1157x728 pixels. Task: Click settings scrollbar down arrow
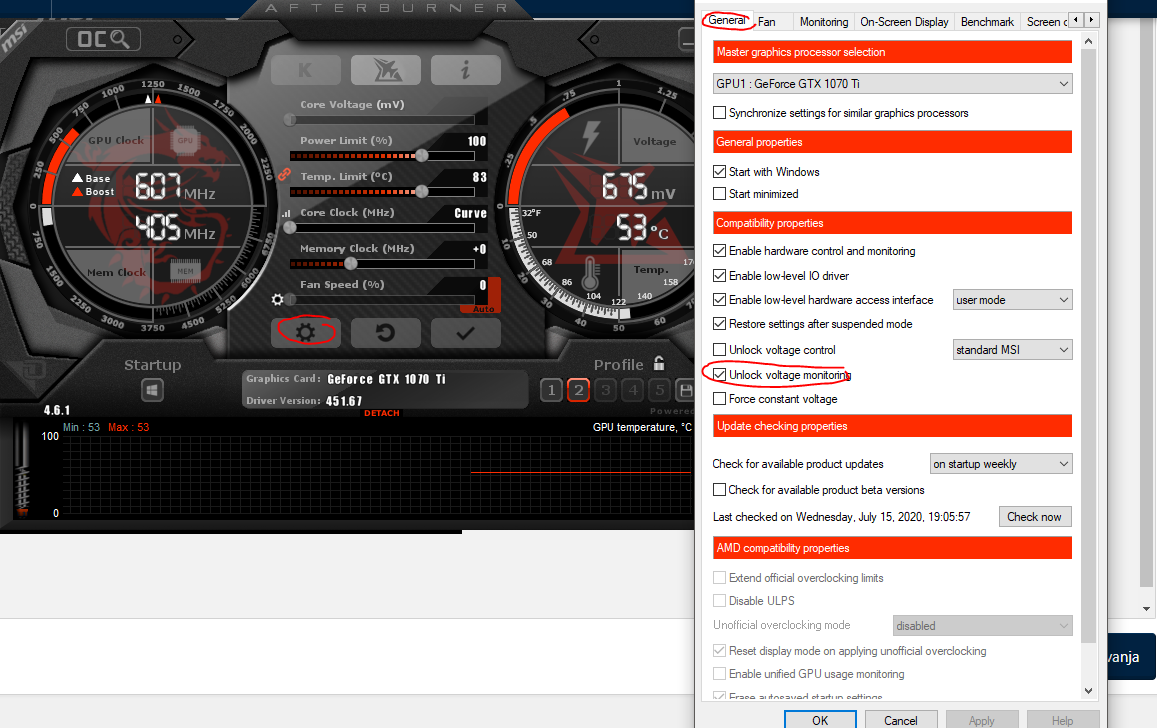click(x=1088, y=691)
